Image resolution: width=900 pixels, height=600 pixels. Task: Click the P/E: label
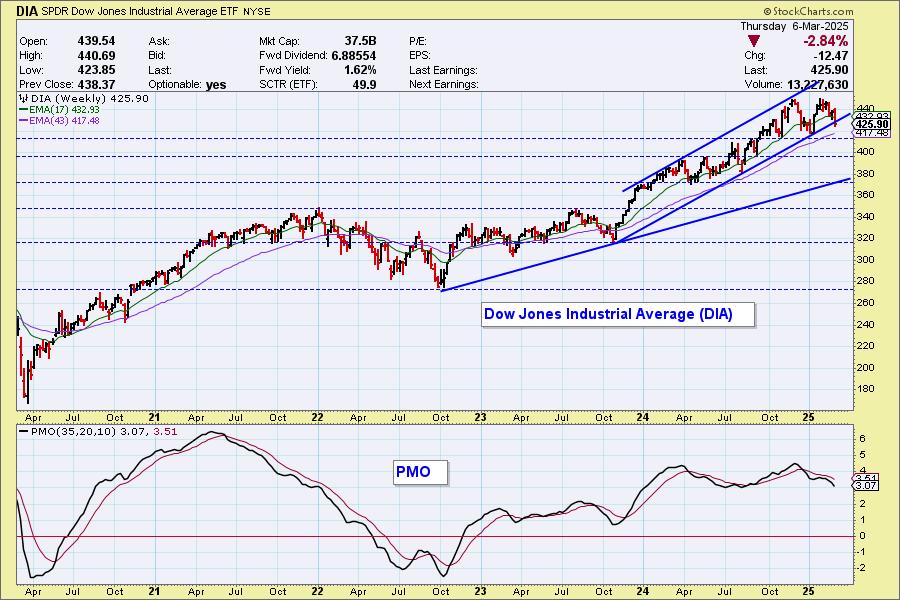click(x=418, y=41)
